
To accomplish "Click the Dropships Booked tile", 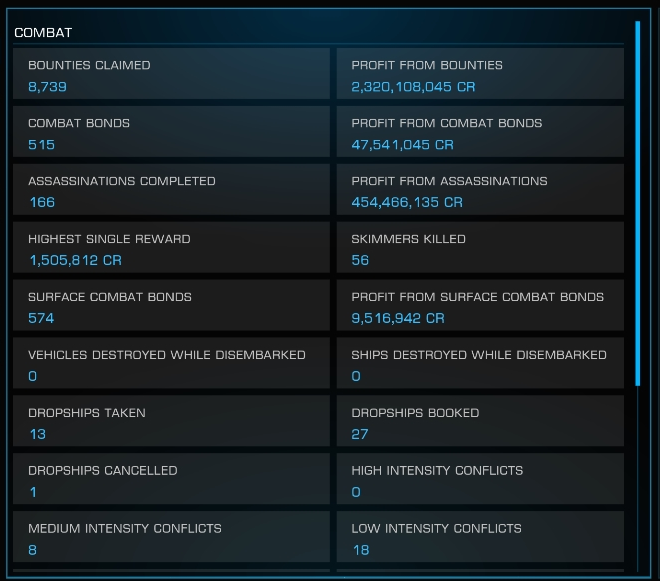I will (480, 421).
